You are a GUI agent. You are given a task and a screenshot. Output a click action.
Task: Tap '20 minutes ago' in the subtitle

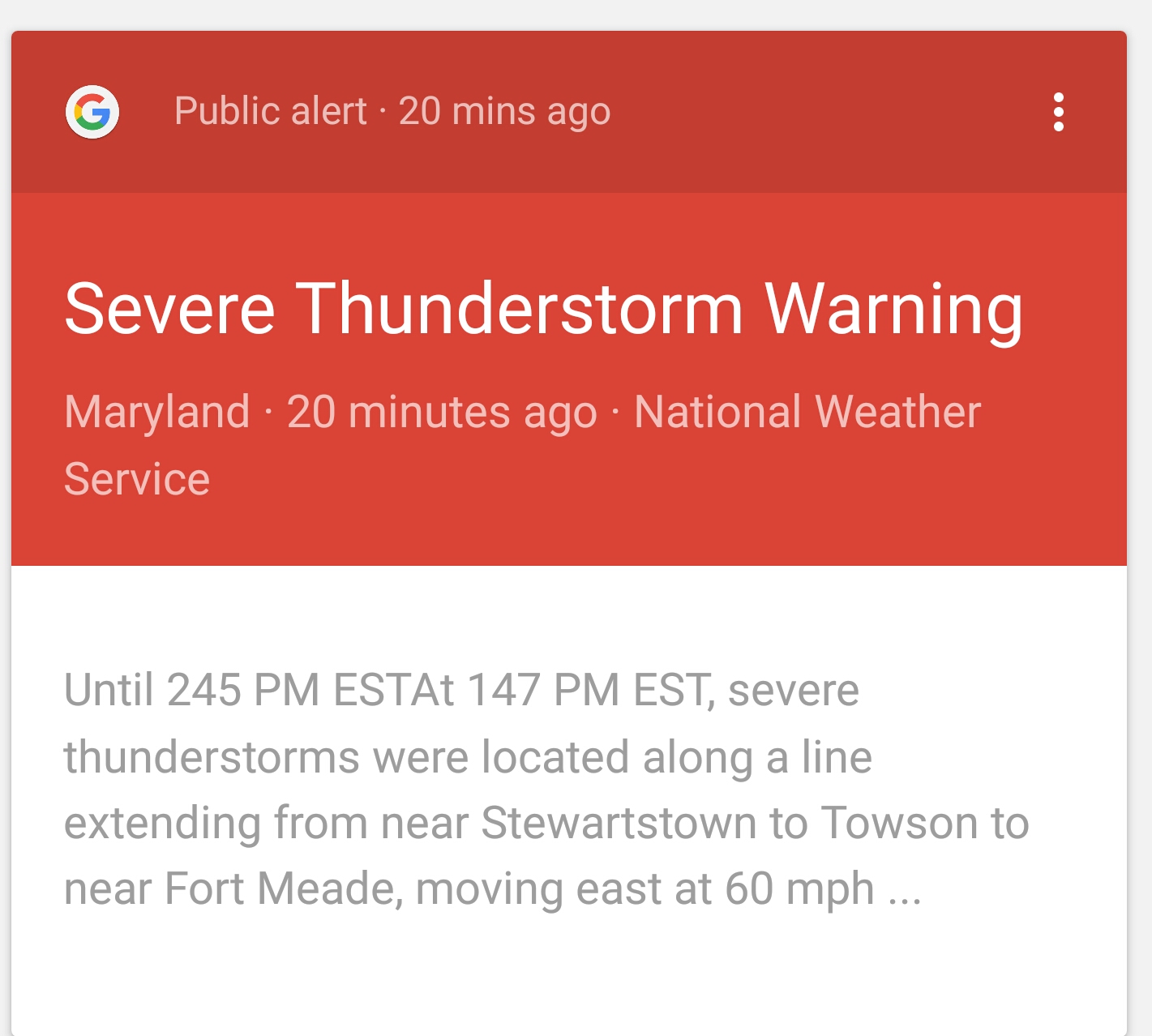click(x=442, y=412)
